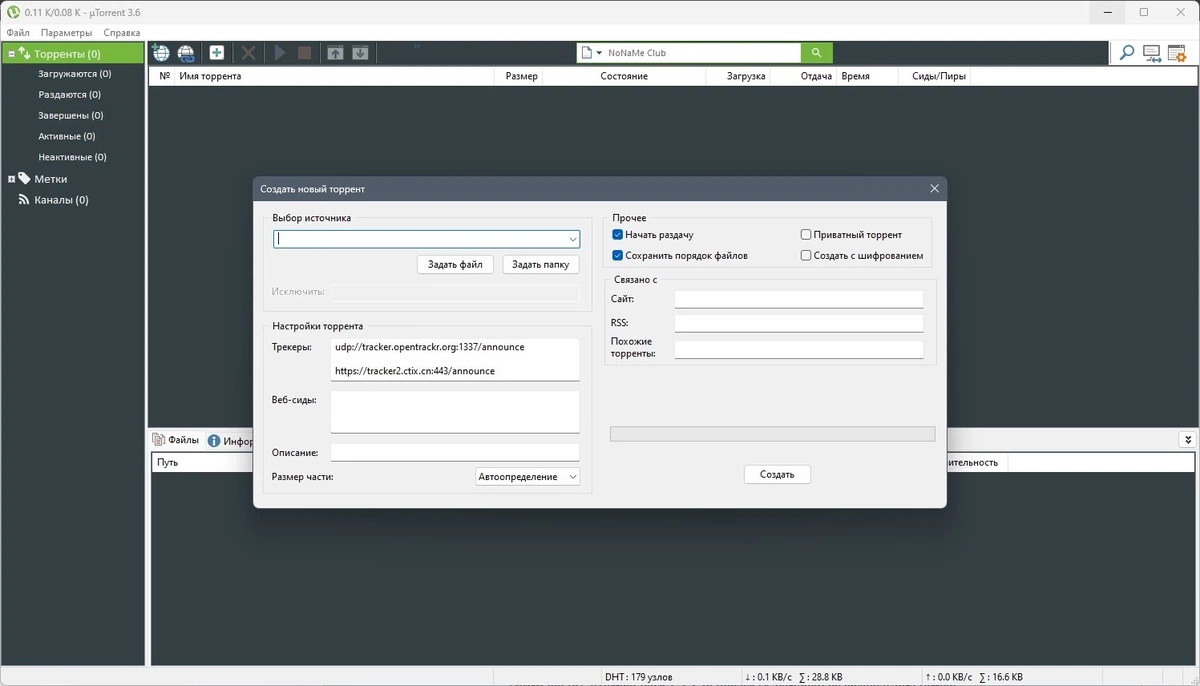
Task: Enable the Приватный торрент checkbox
Action: pos(806,235)
